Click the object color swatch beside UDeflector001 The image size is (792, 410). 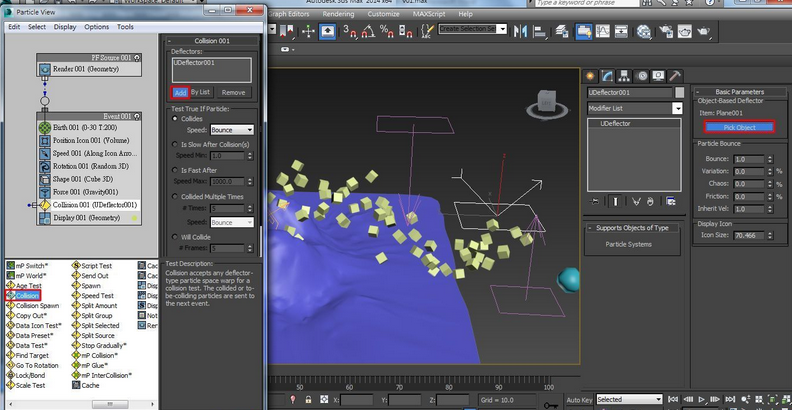click(x=678, y=92)
